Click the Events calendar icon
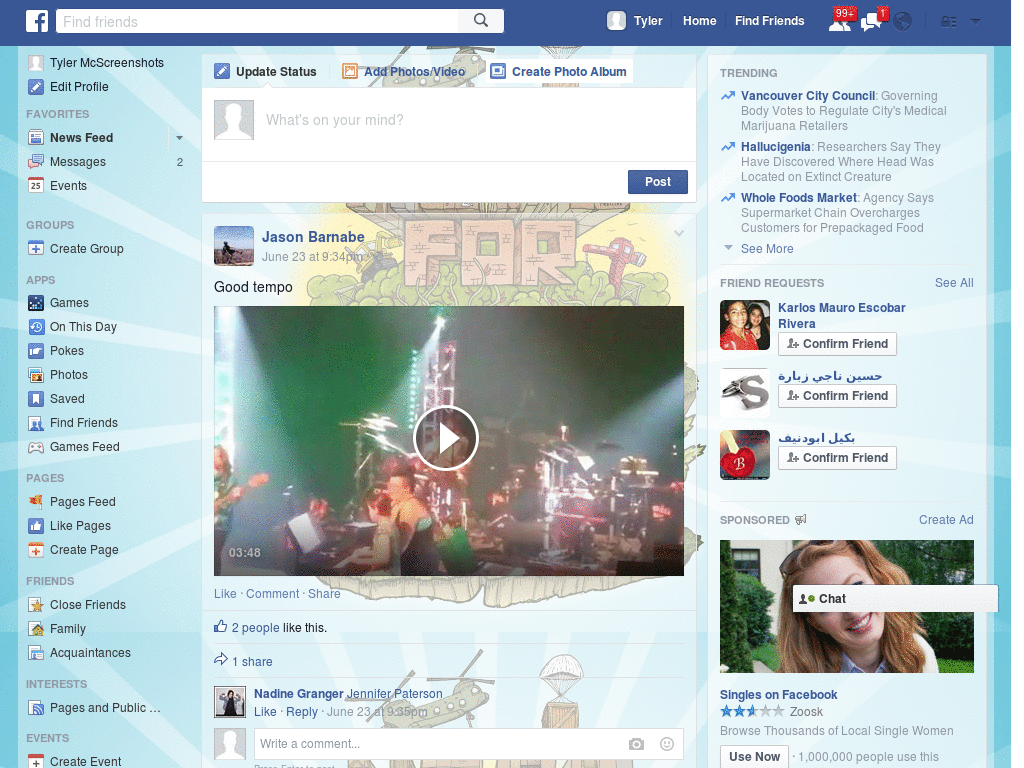Screen dimensions: 1024x768 coord(36,185)
